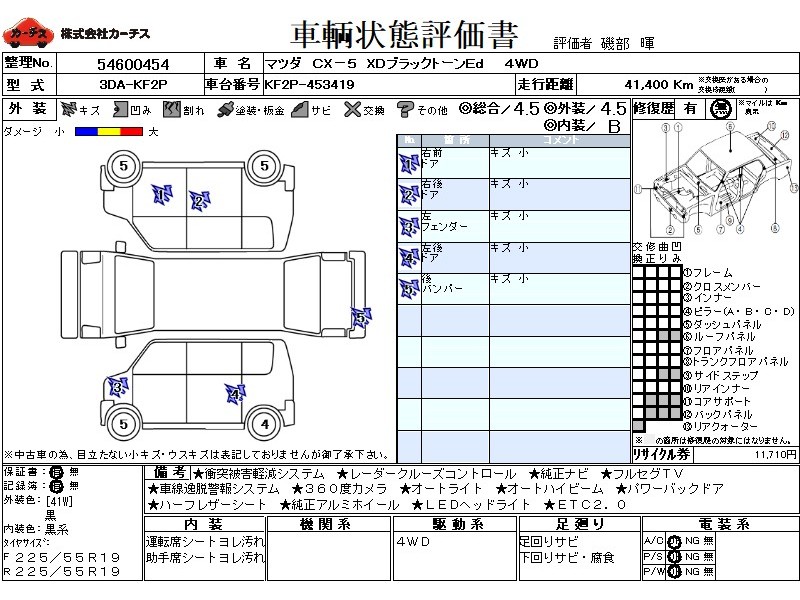The height and width of the screenshot is (600, 800).
Task: Select damage marker 5 on rear bumper
Action: (361, 318)
